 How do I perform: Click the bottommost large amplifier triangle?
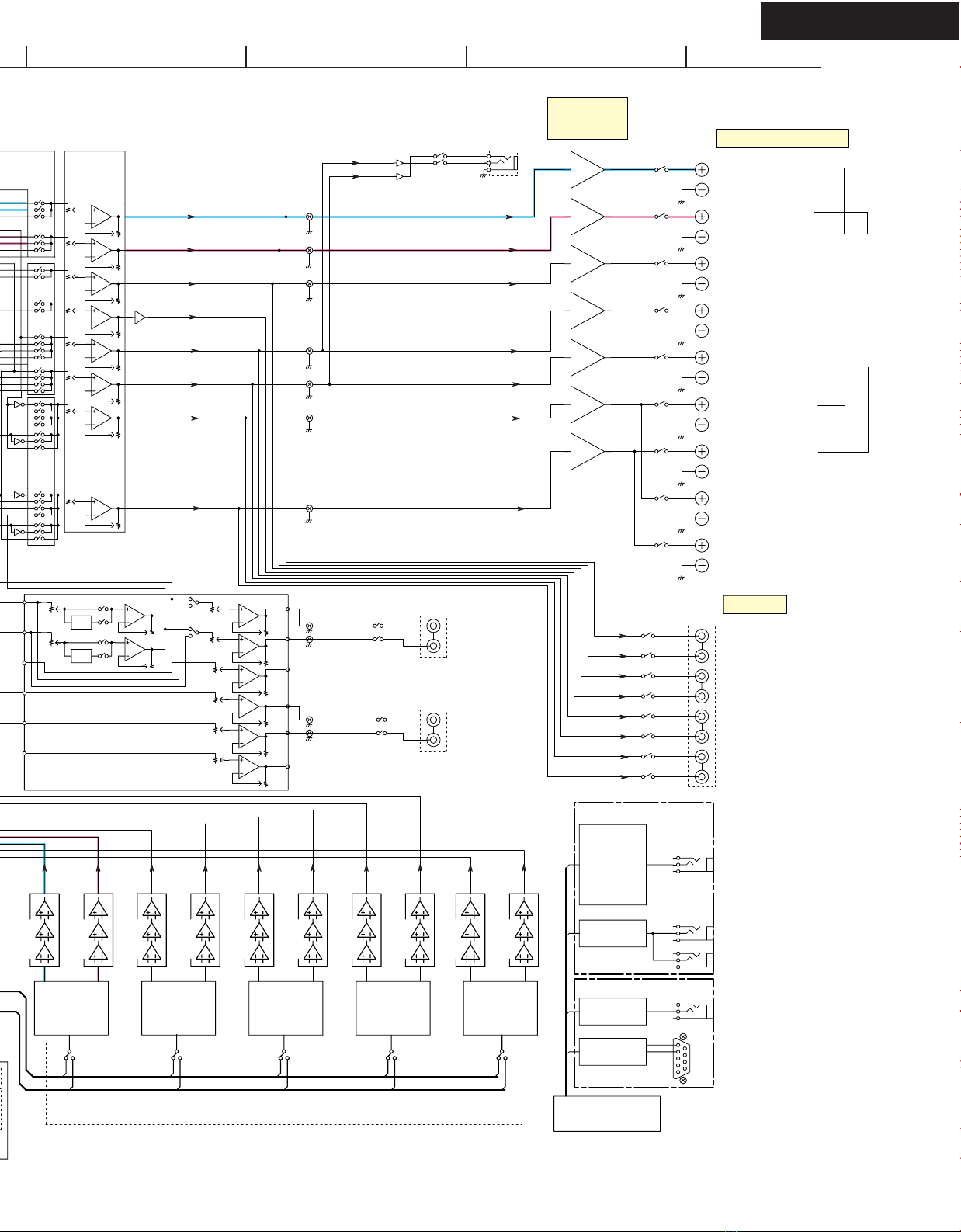[587, 451]
